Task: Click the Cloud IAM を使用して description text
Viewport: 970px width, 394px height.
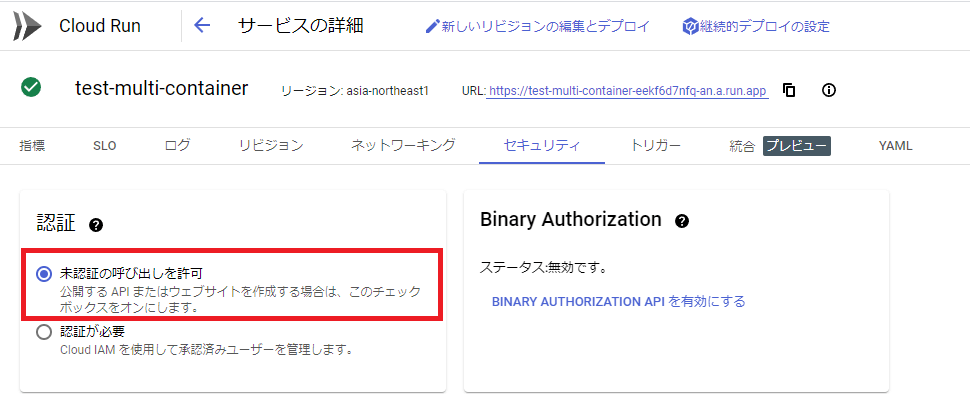Action: point(207,349)
